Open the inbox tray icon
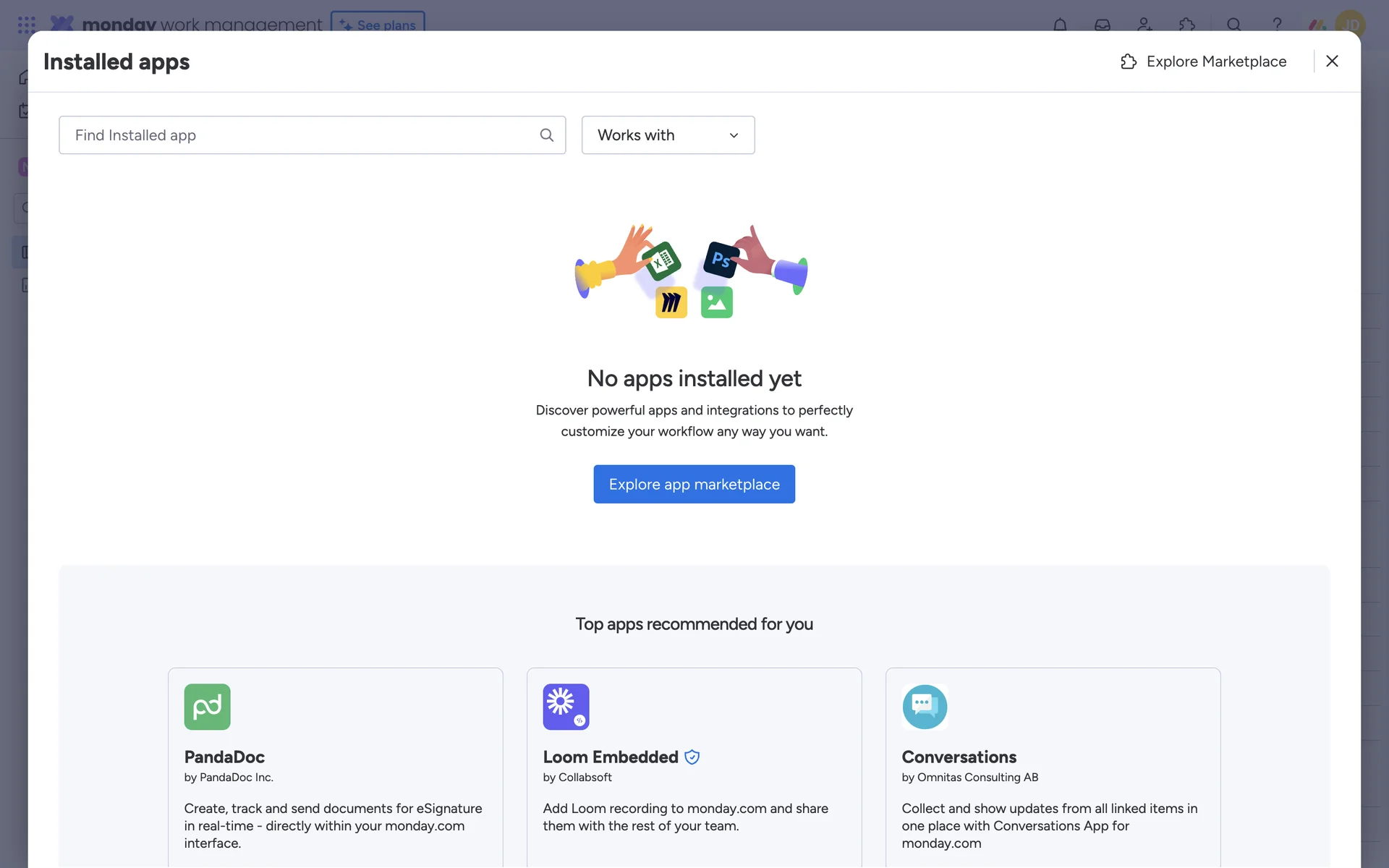Viewport: 1389px width, 868px height. click(1102, 25)
